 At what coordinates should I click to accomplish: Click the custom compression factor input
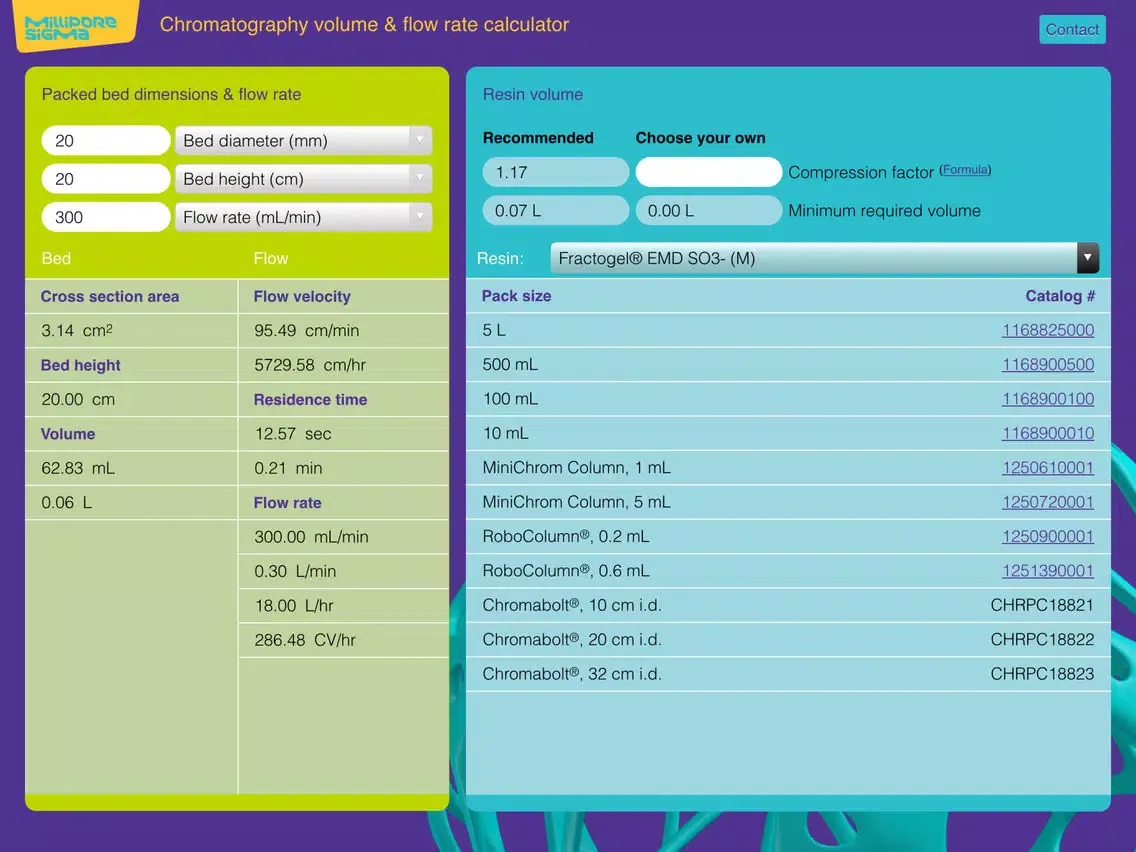(x=709, y=172)
